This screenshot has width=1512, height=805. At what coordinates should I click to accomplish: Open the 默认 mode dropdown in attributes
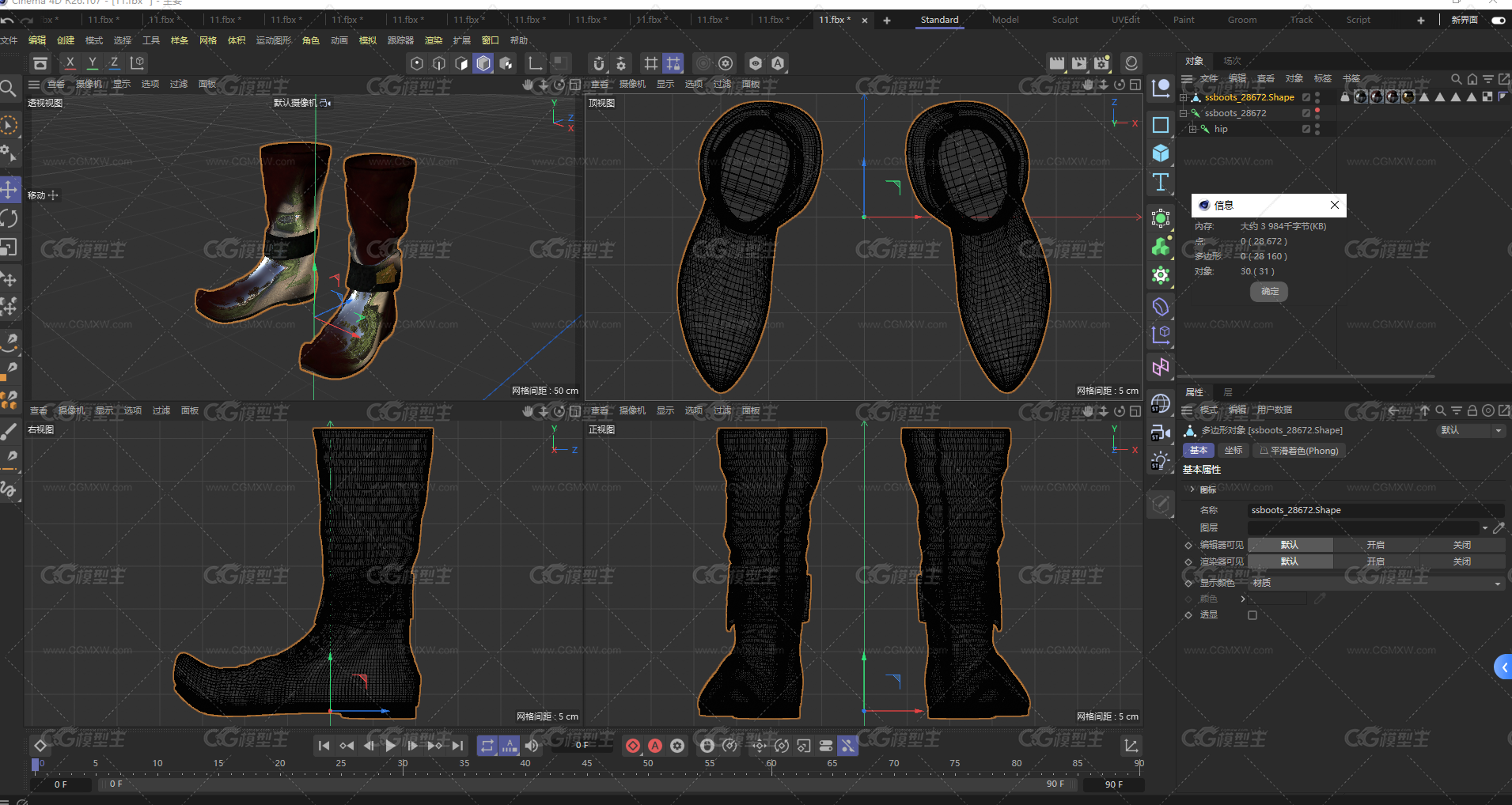pos(1470,430)
